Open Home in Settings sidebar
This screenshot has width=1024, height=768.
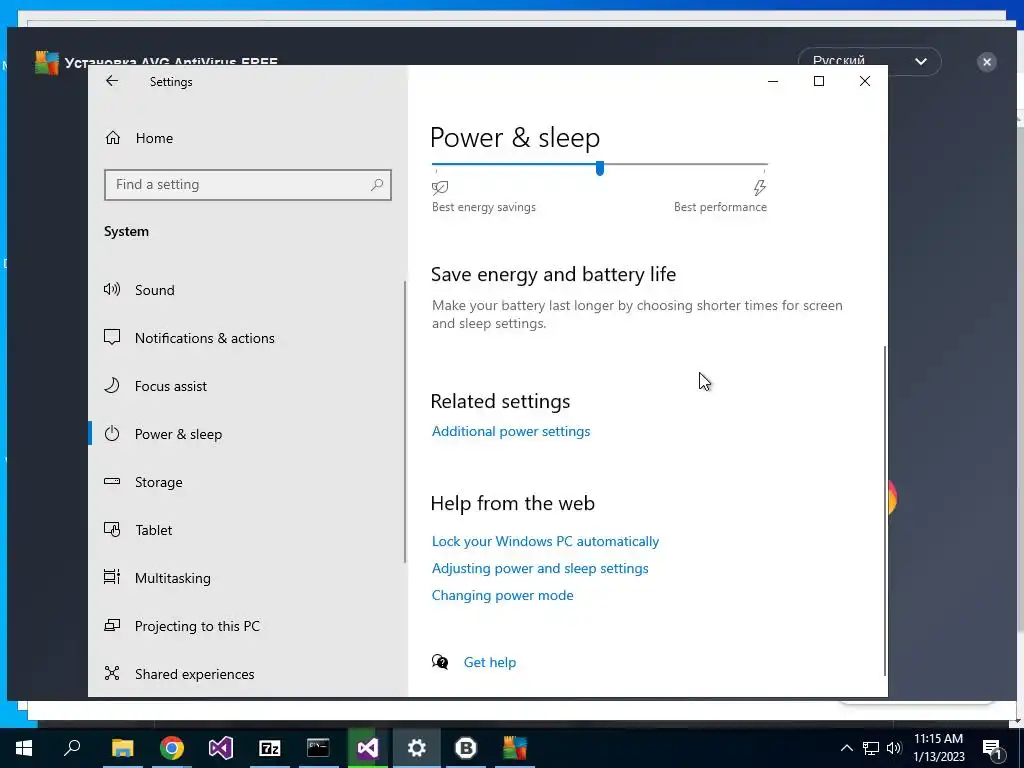click(x=154, y=138)
